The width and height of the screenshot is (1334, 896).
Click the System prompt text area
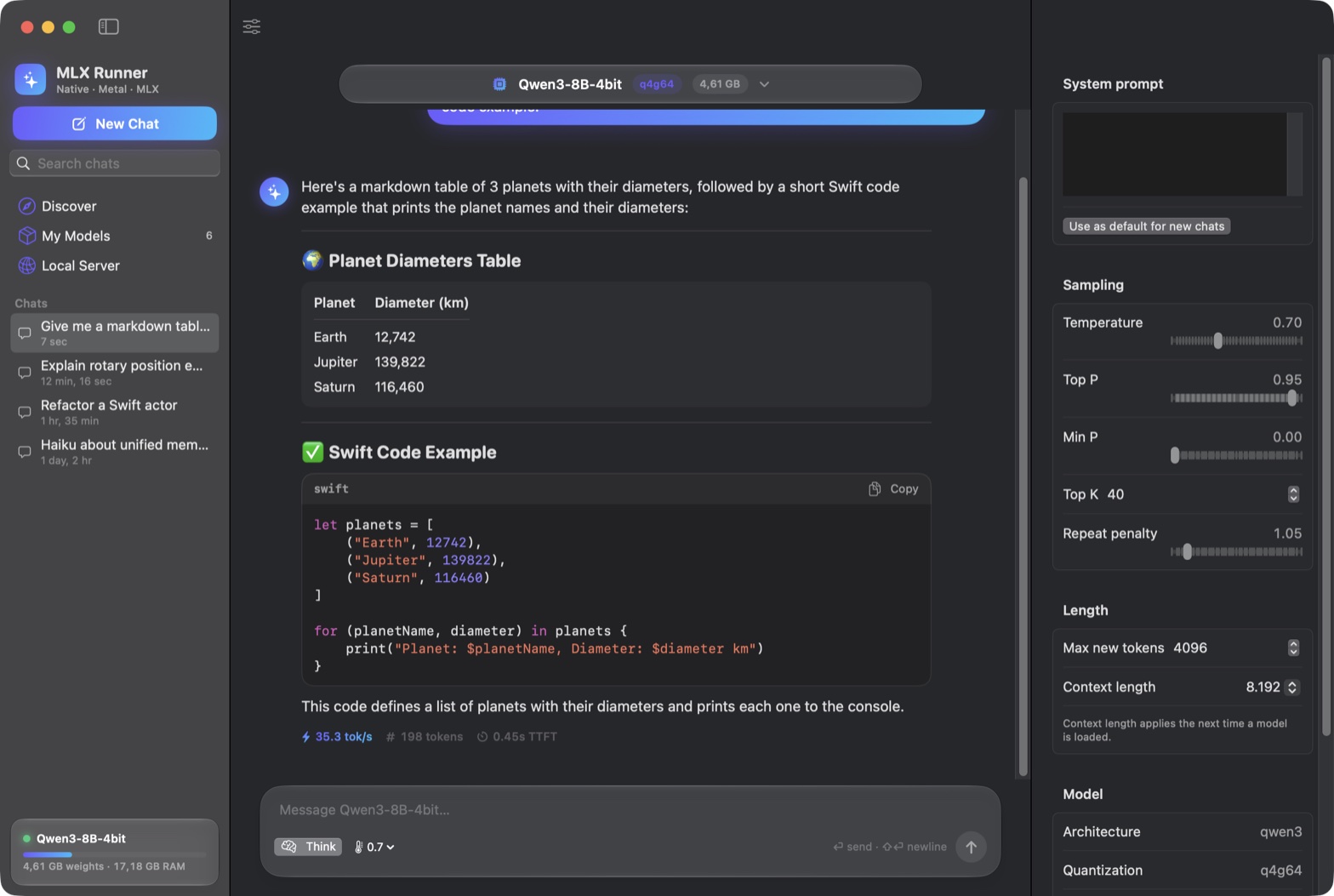1174,154
